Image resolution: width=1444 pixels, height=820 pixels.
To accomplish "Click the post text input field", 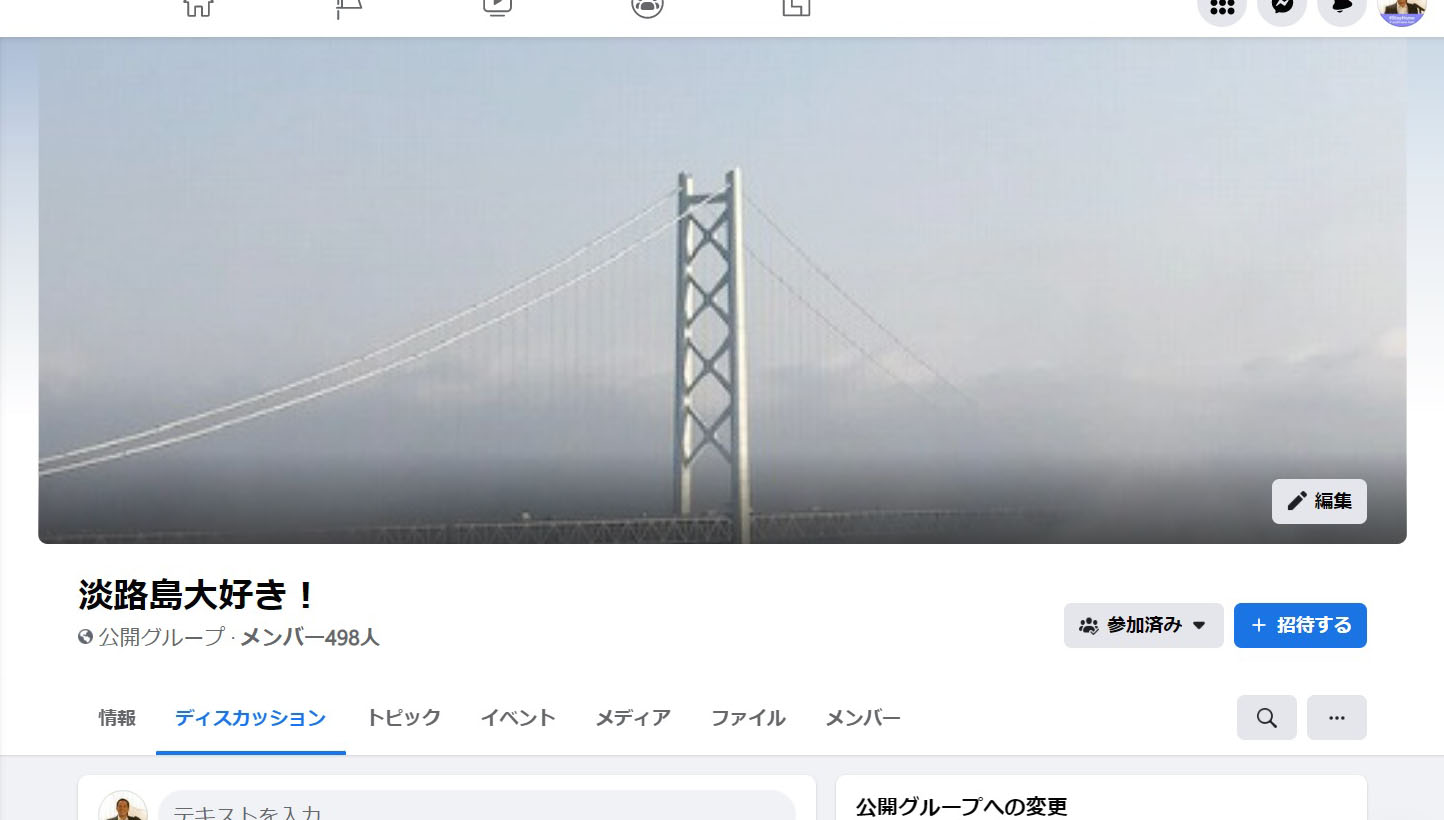I will [477, 808].
